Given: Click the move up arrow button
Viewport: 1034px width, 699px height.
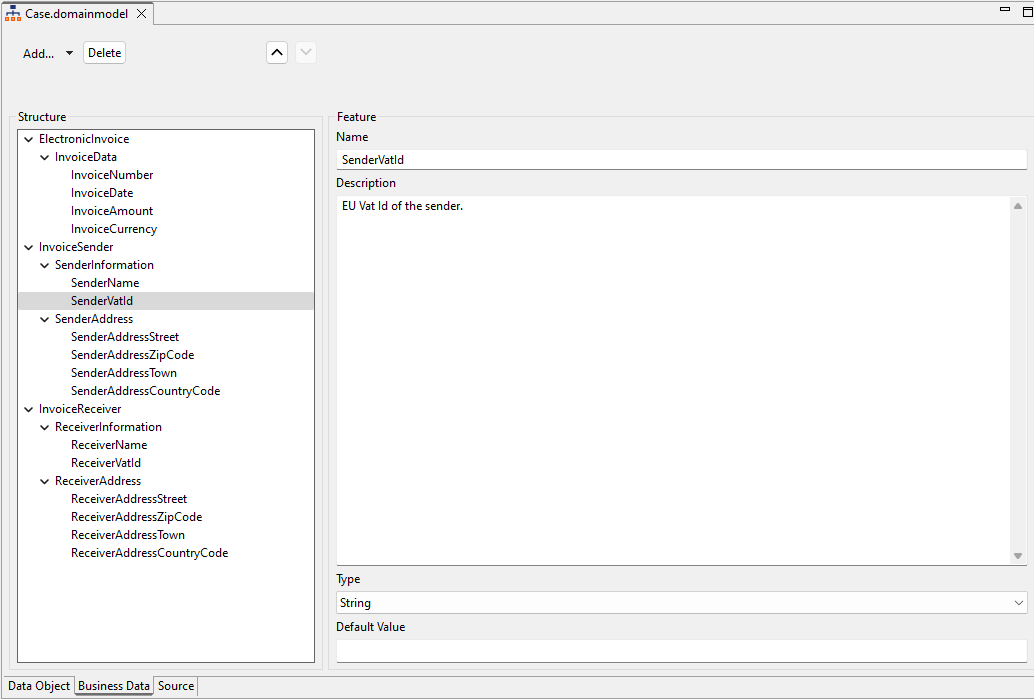Looking at the screenshot, I should tap(277, 53).
